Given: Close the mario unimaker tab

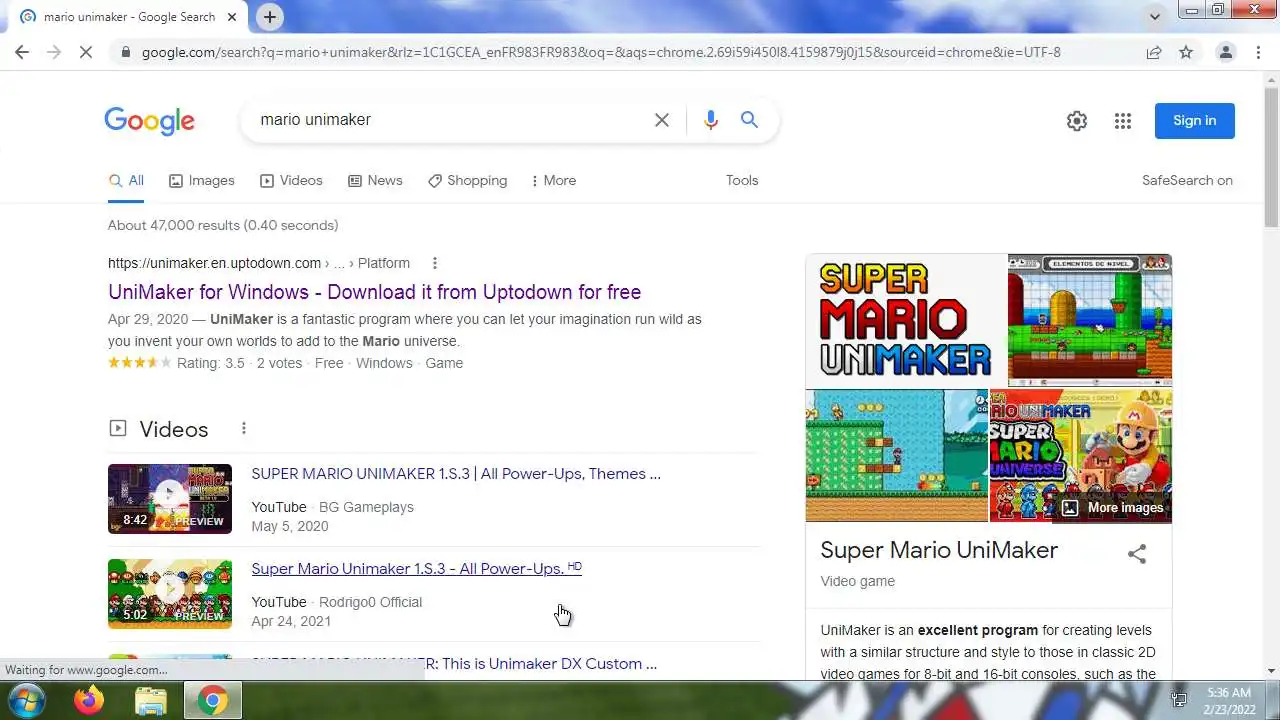Looking at the screenshot, I should pyautogui.click(x=232, y=17).
